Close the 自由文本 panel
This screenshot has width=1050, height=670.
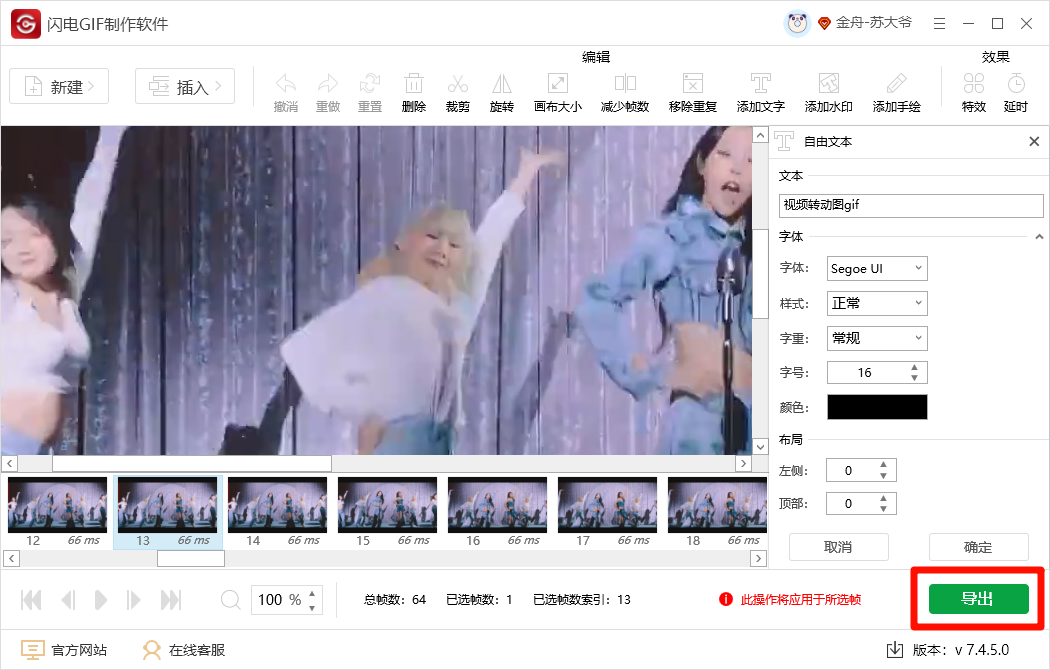pyautogui.click(x=1034, y=141)
